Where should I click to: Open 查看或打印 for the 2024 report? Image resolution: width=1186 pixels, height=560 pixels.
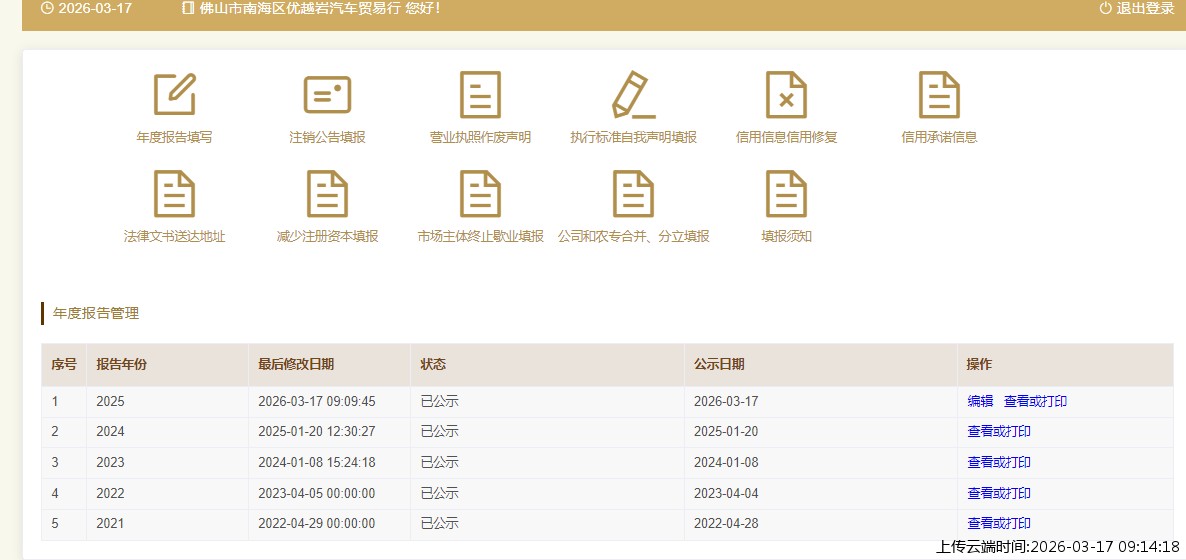(998, 432)
